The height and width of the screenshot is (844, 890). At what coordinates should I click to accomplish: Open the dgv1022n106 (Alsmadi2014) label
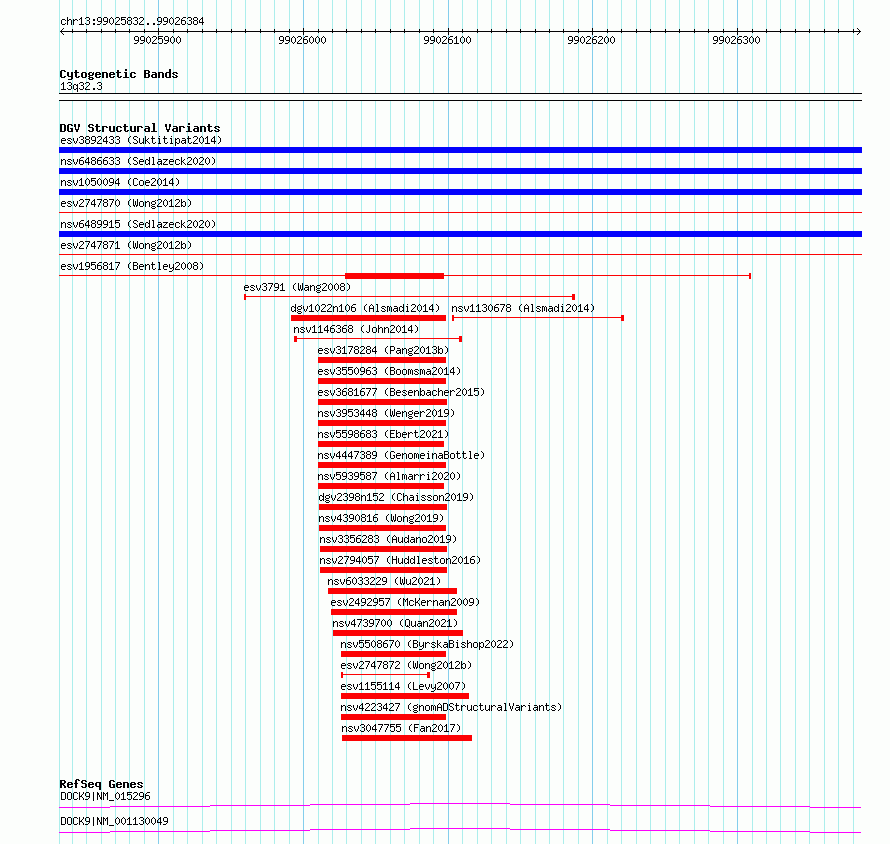click(x=365, y=308)
